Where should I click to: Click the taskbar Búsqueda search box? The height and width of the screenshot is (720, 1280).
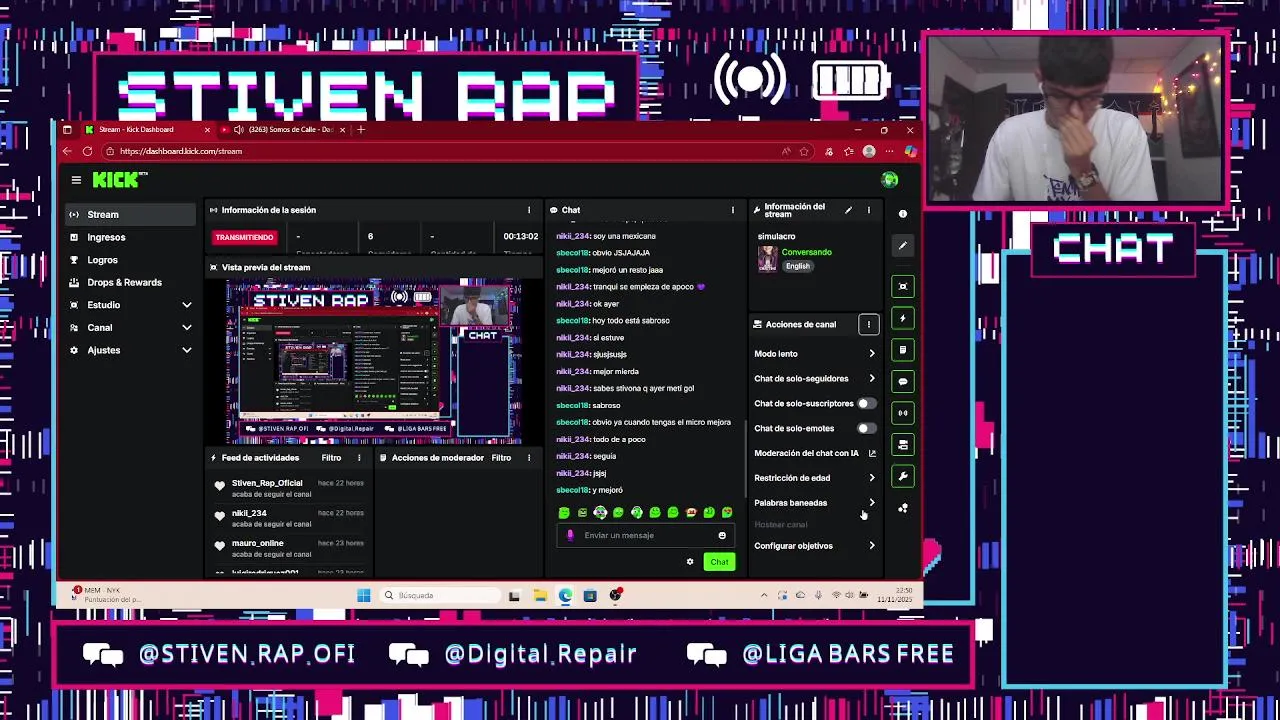tap(439, 595)
